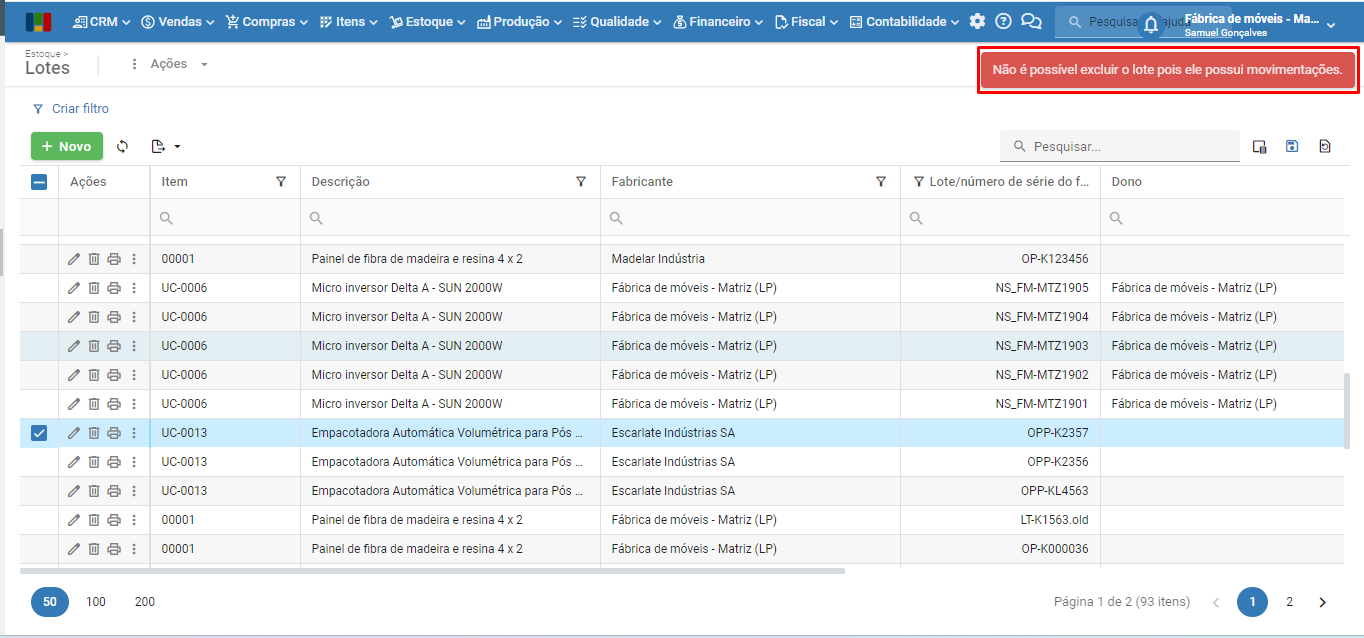
Task: Print the lot OP-K000036
Action: (x=114, y=549)
